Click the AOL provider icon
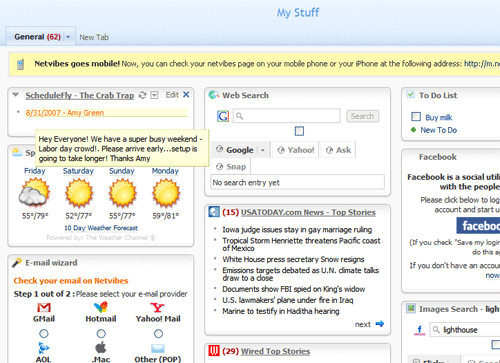 [x=44, y=348]
